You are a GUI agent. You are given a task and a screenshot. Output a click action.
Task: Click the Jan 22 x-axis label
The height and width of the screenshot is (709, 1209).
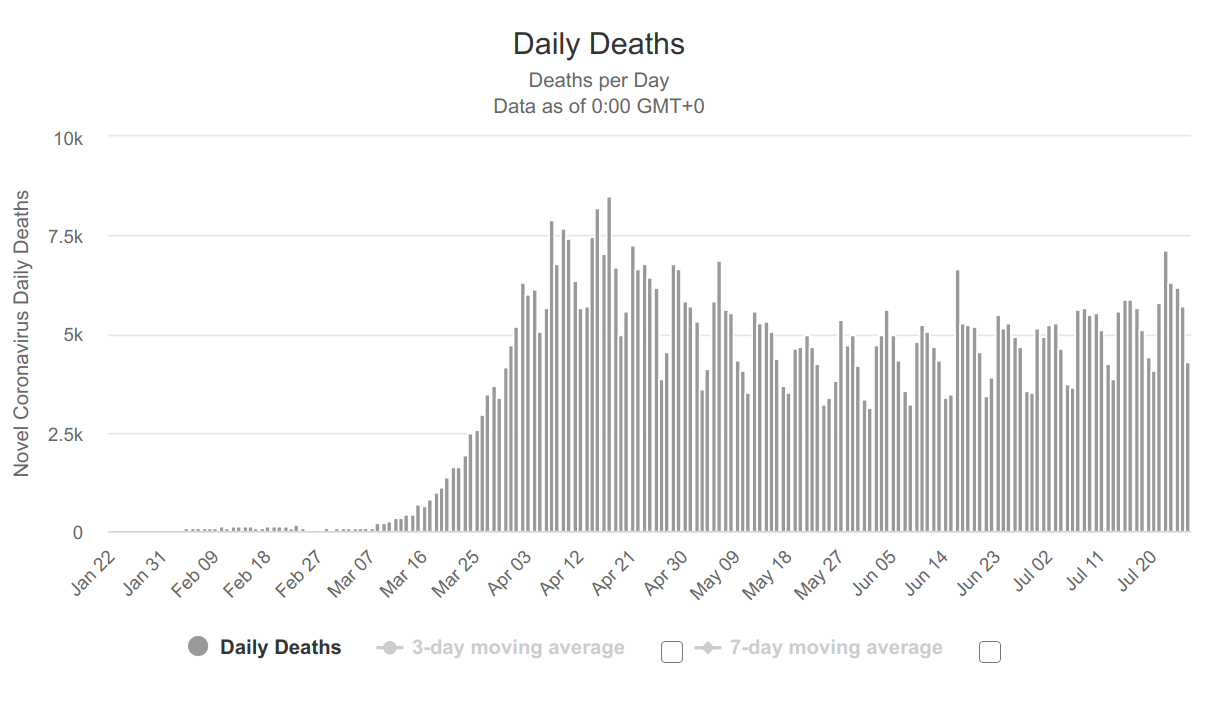[x=96, y=573]
